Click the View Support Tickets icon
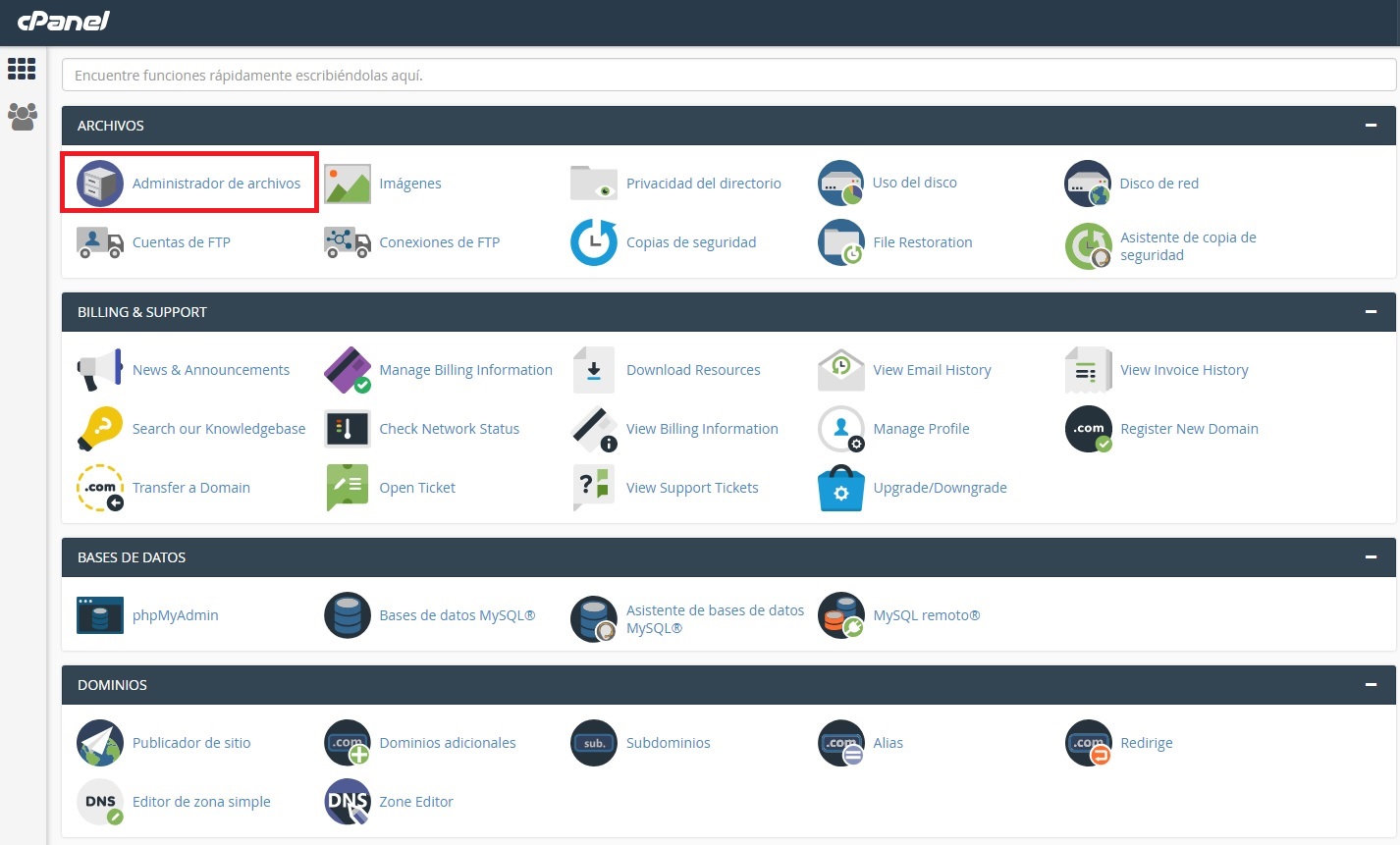This screenshot has width=1400, height=845. (x=594, y=488)
